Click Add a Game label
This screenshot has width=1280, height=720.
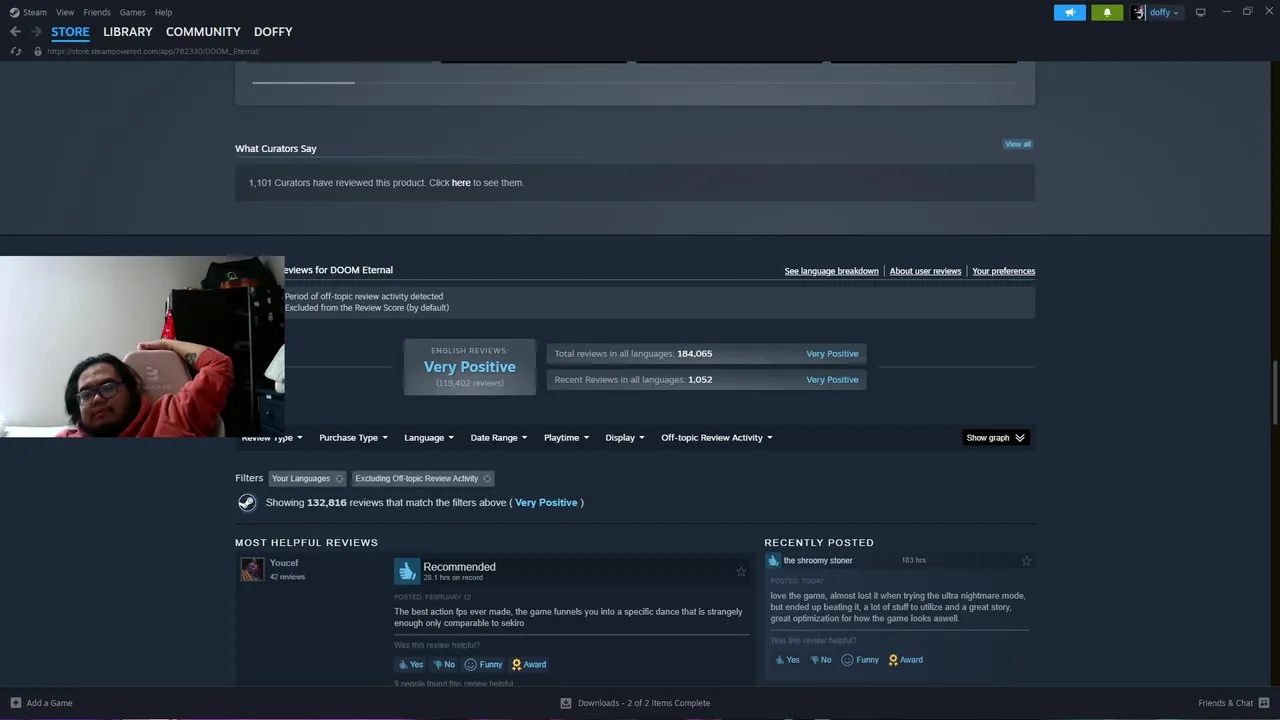pos(49,703)
